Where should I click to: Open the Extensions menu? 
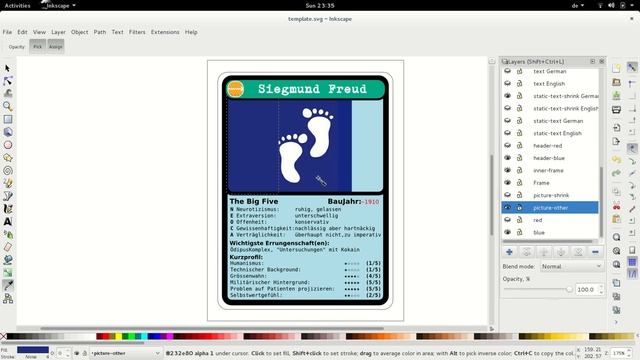click(x=165, y=32)
